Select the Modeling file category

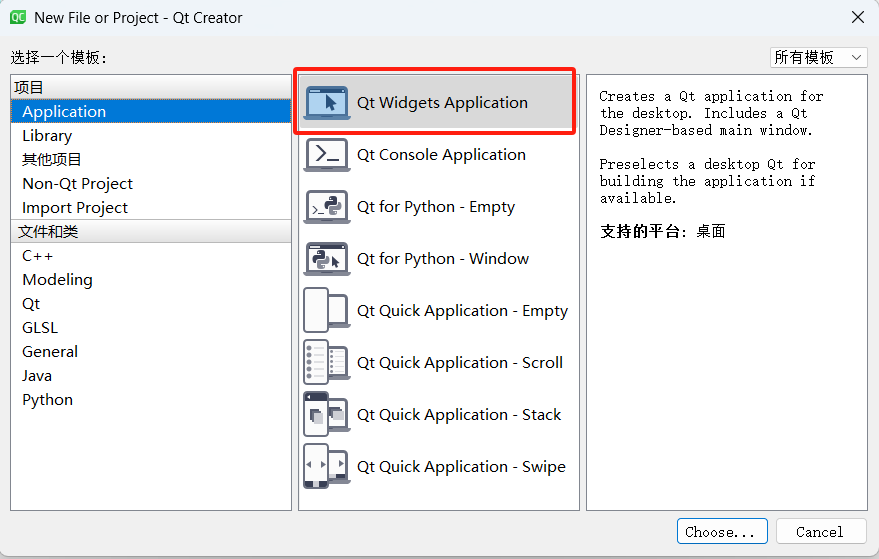(x=151, y=280)
